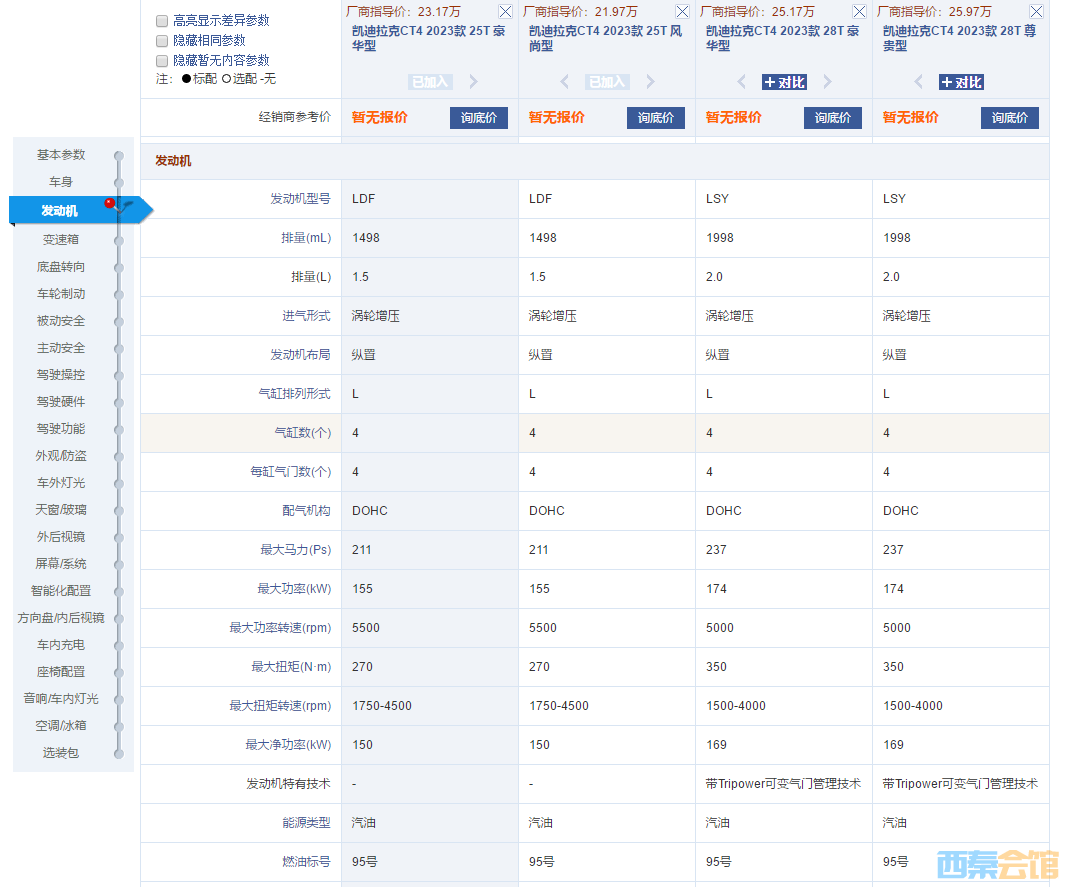
Task: Close the 28T 尊贵型 comparison column
Action: (x=1036, y=12)
